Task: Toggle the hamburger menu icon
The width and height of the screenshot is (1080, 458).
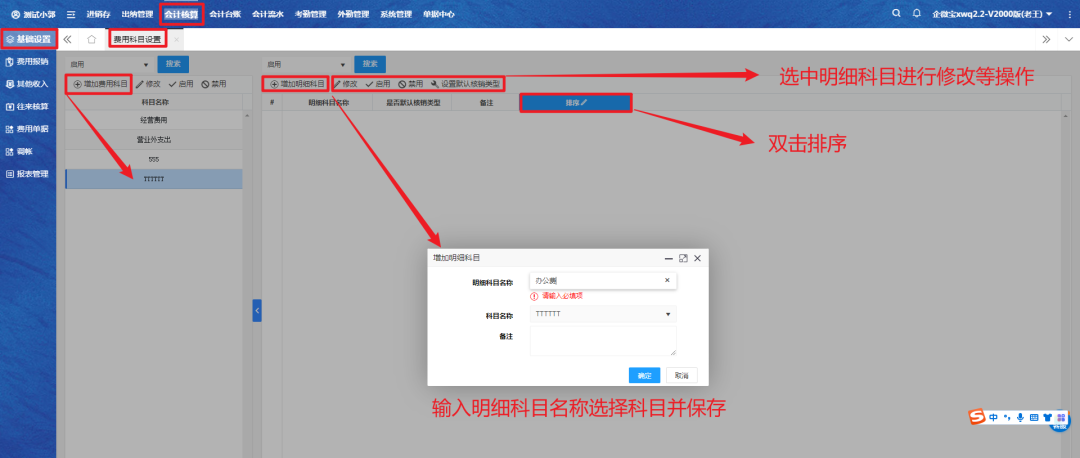Action: [x=70, y=14]
